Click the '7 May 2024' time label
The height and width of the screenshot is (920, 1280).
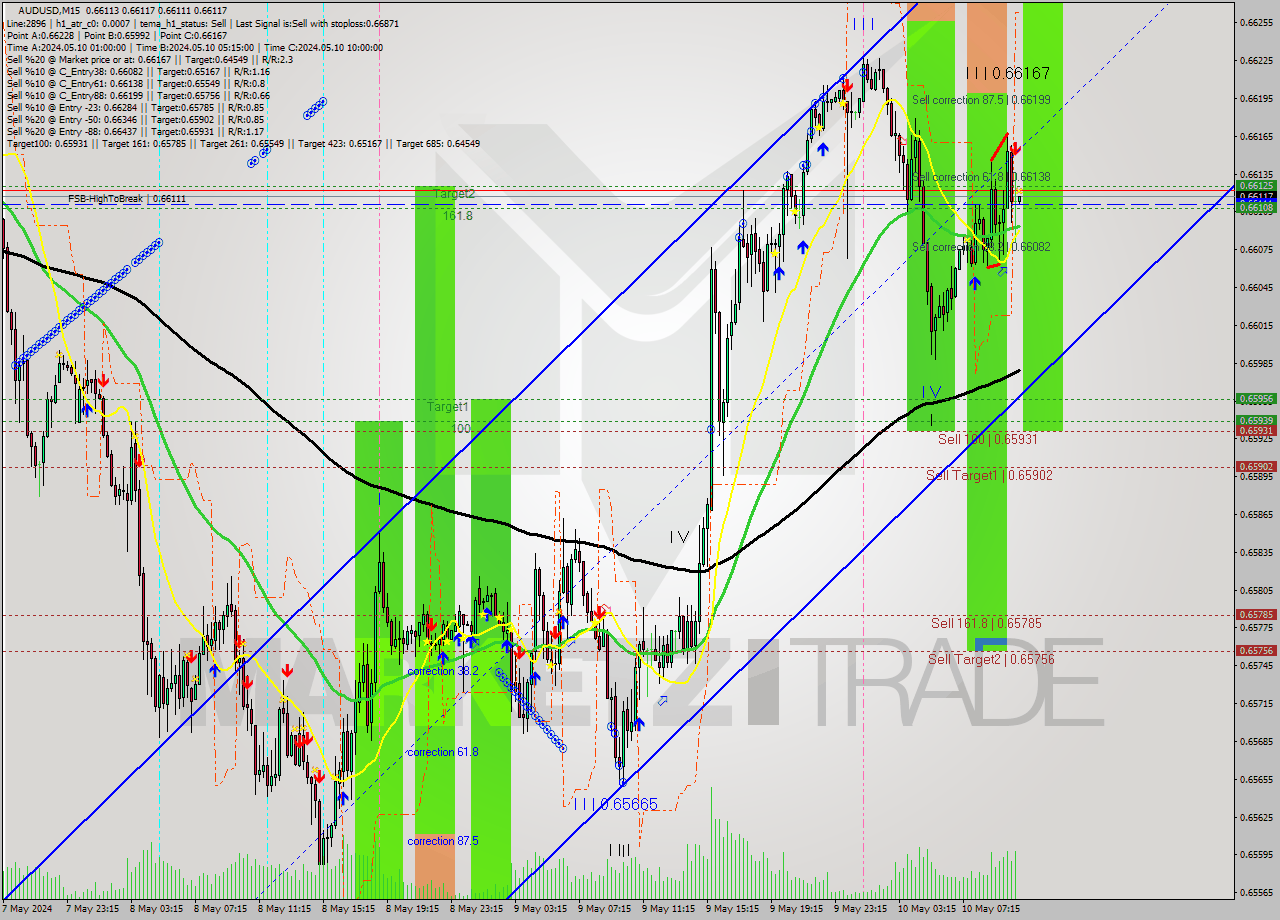[28, 909]
